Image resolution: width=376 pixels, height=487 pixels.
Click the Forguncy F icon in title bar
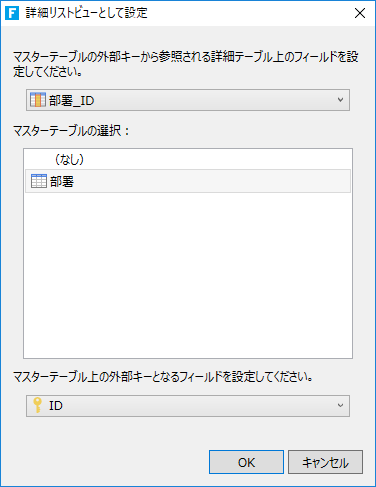click(x=12, y=13)
